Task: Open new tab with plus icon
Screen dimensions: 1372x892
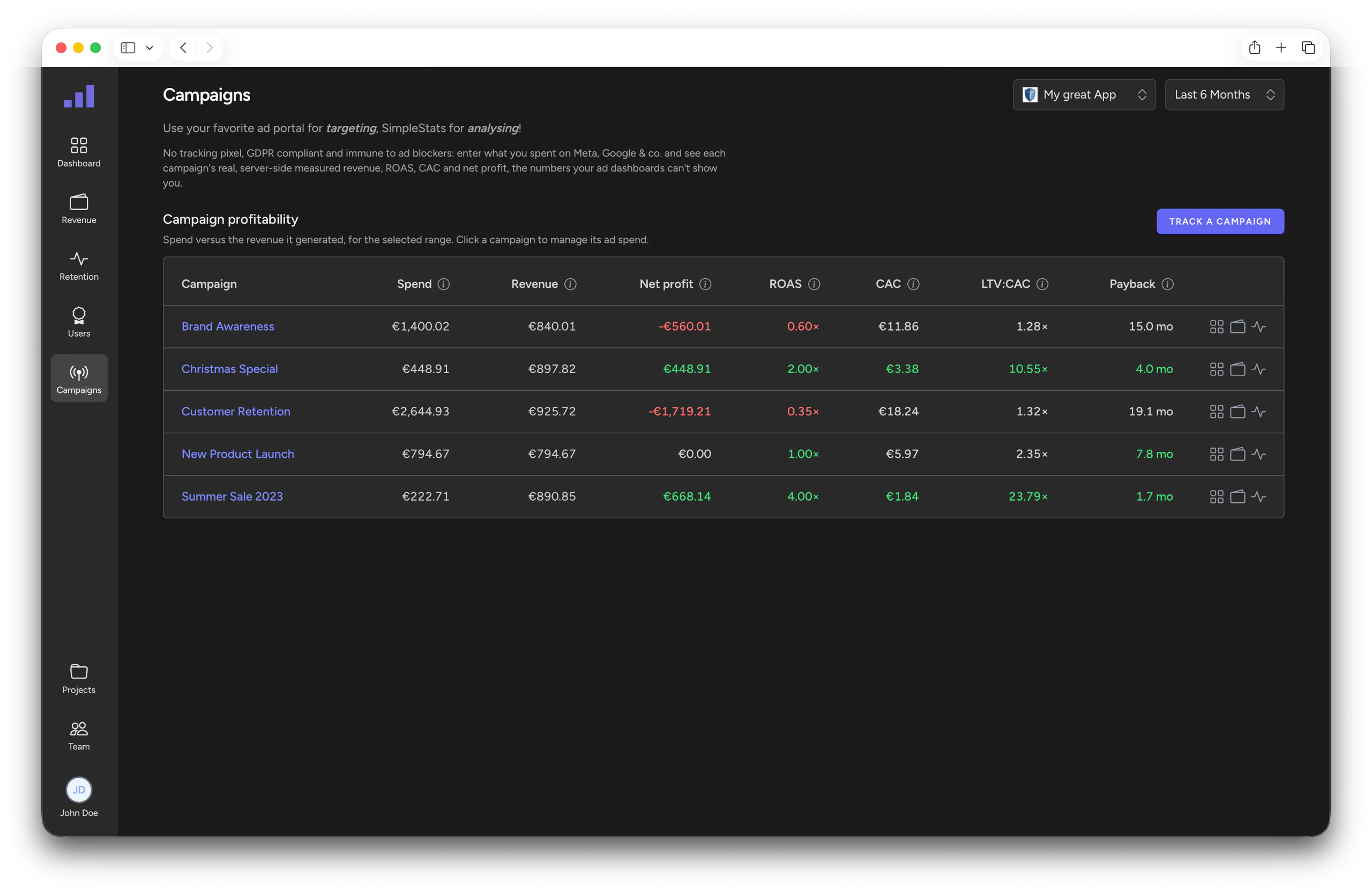Action: [x=1281, y=48]
